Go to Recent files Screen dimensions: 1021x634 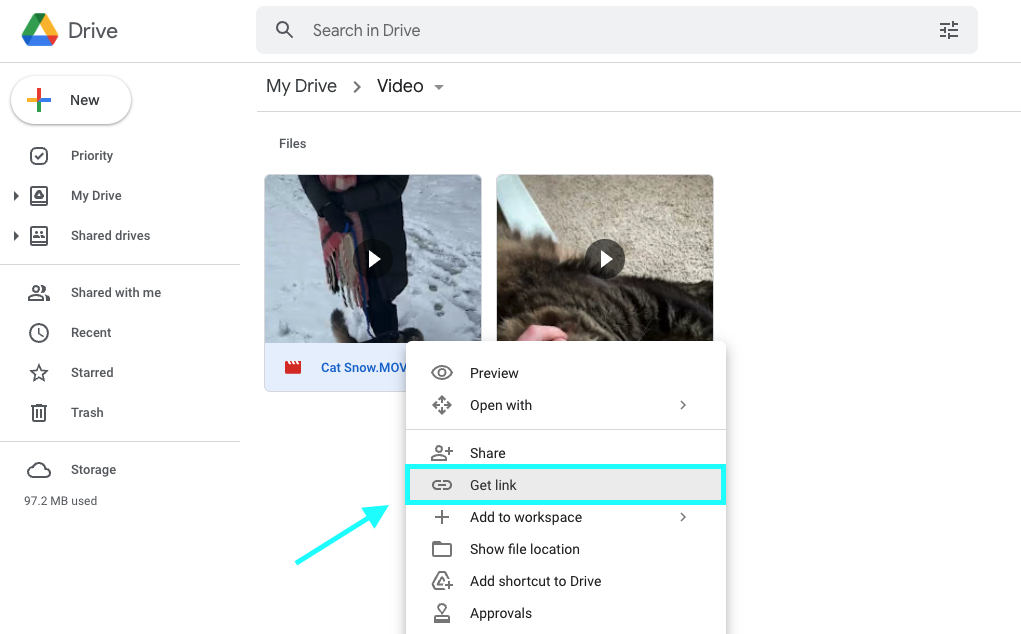(91, 333)
